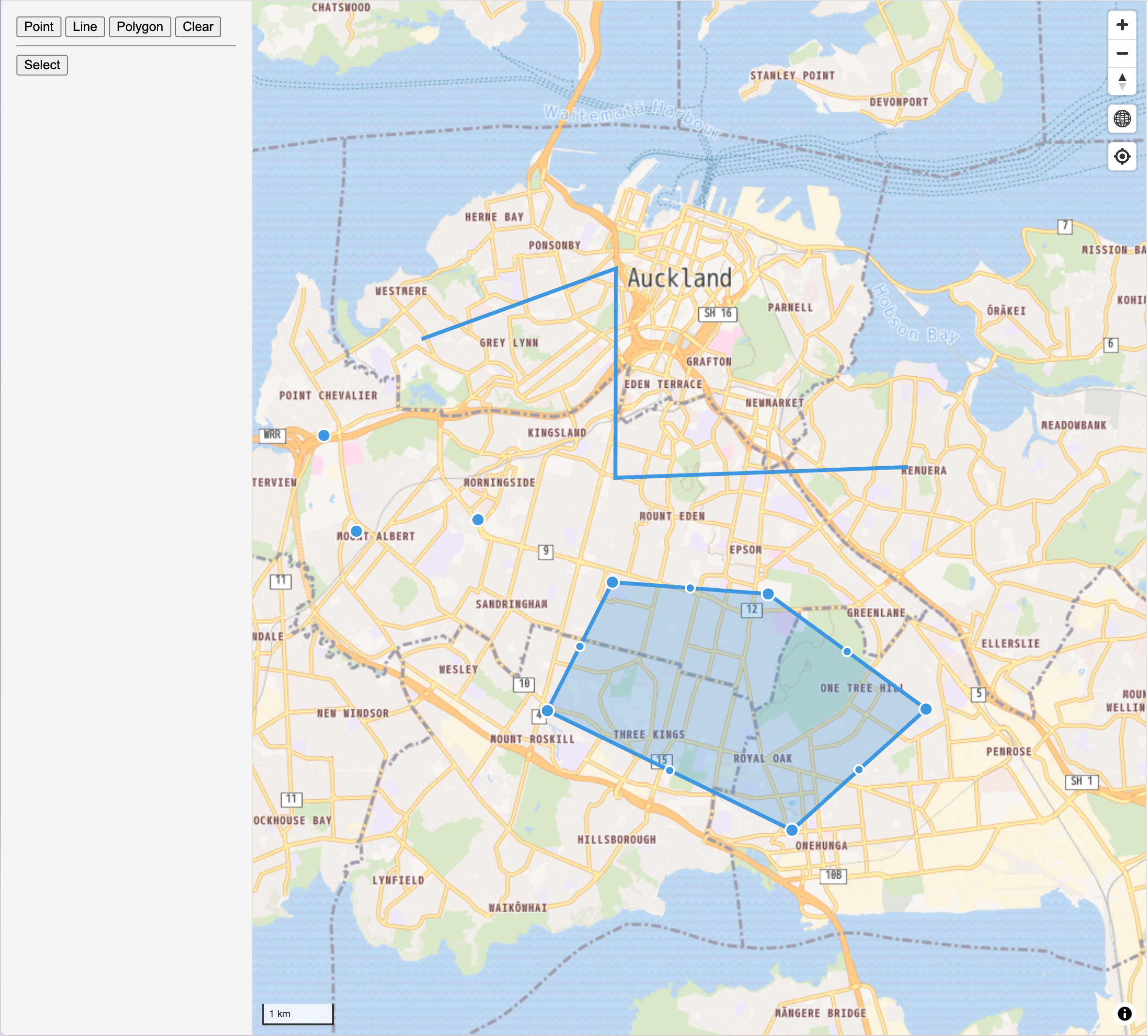Activate the Point drawing tool
Screen dimensions: 1148x1036
(39, 27)
